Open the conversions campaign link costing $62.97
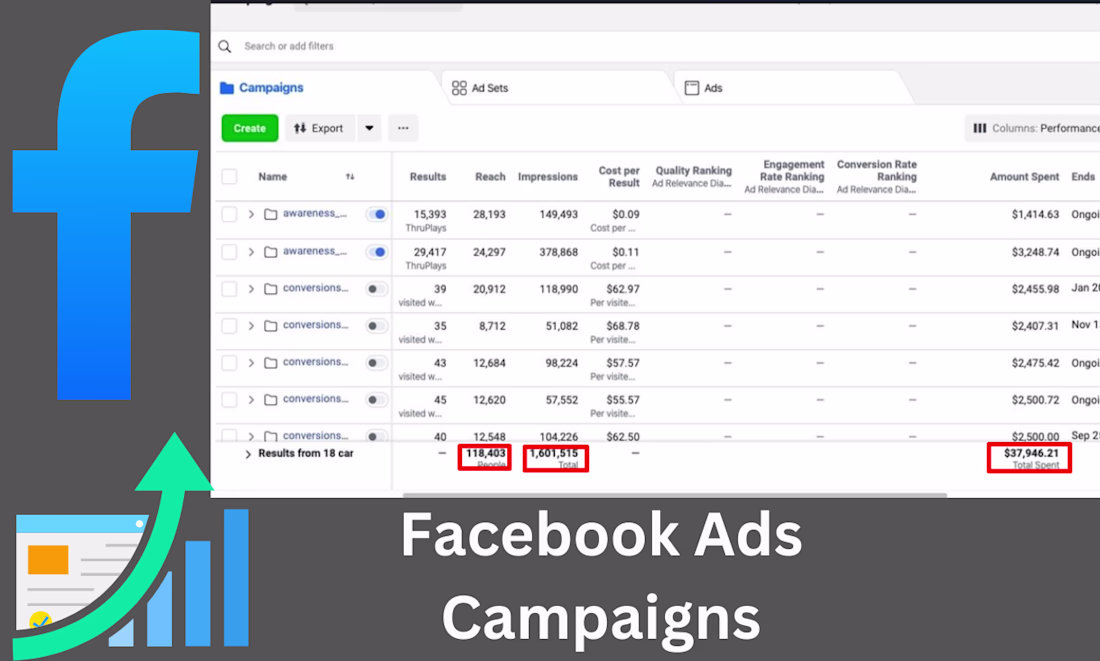Viewport: 1100px width, 661px height. [316, 288]
